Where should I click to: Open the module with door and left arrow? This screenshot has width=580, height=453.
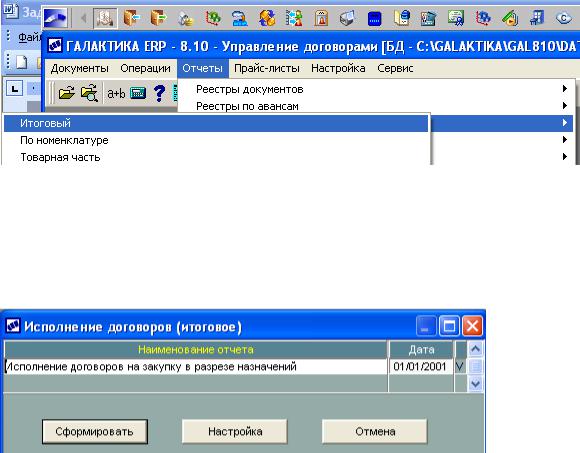point(131,18)
